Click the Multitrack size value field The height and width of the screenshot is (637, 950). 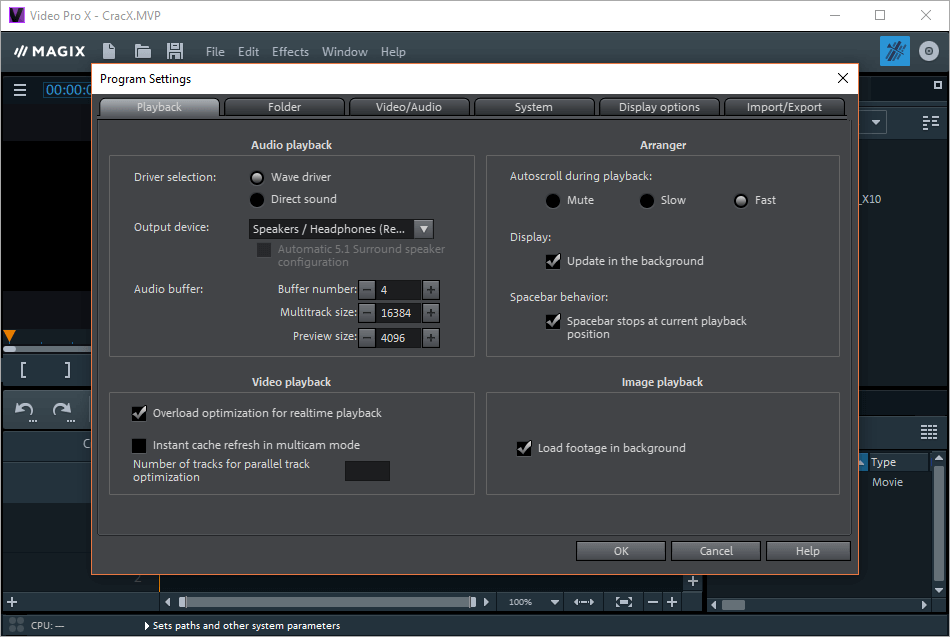[398, 313]
